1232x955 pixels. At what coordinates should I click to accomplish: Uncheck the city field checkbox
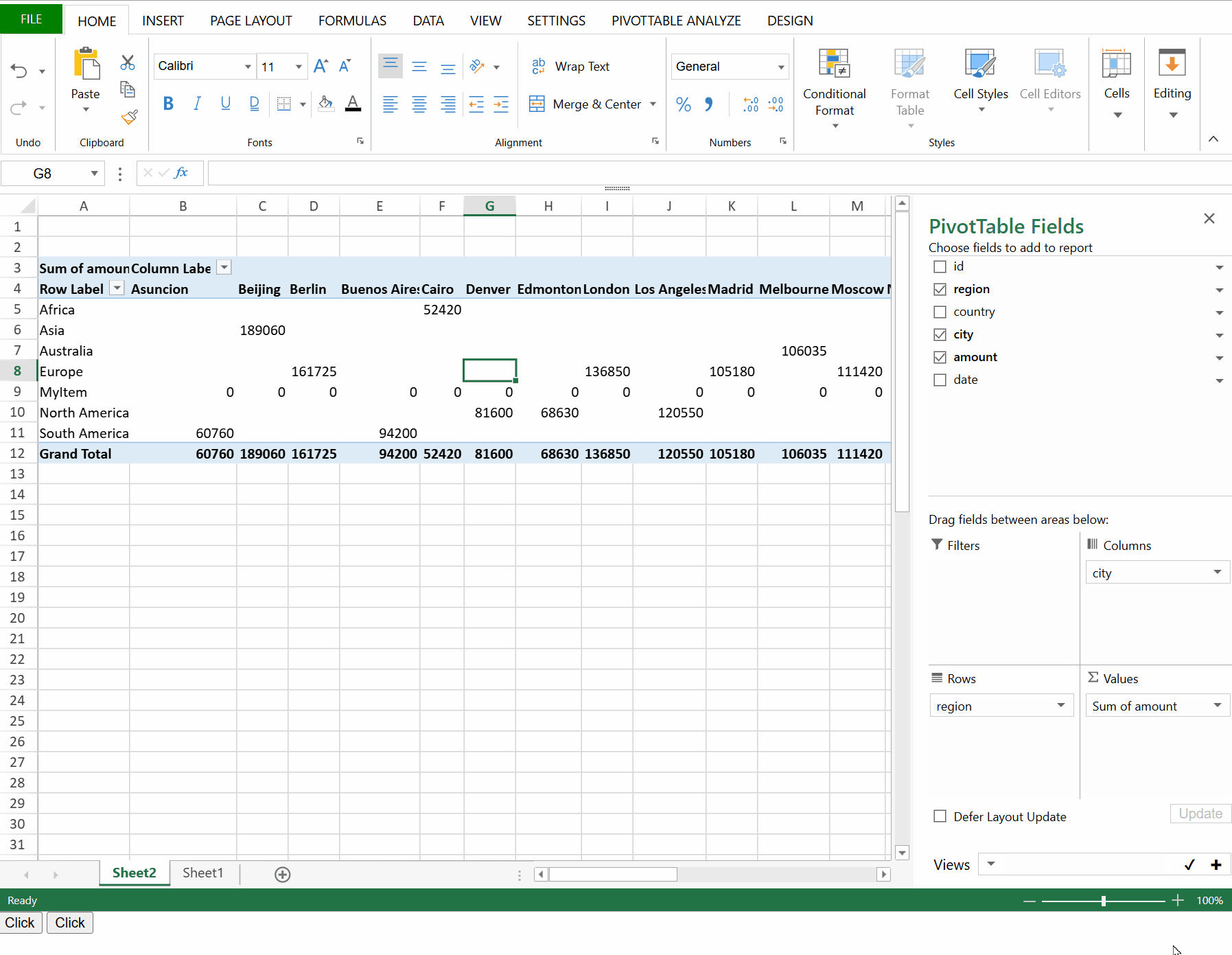point(940,334)
